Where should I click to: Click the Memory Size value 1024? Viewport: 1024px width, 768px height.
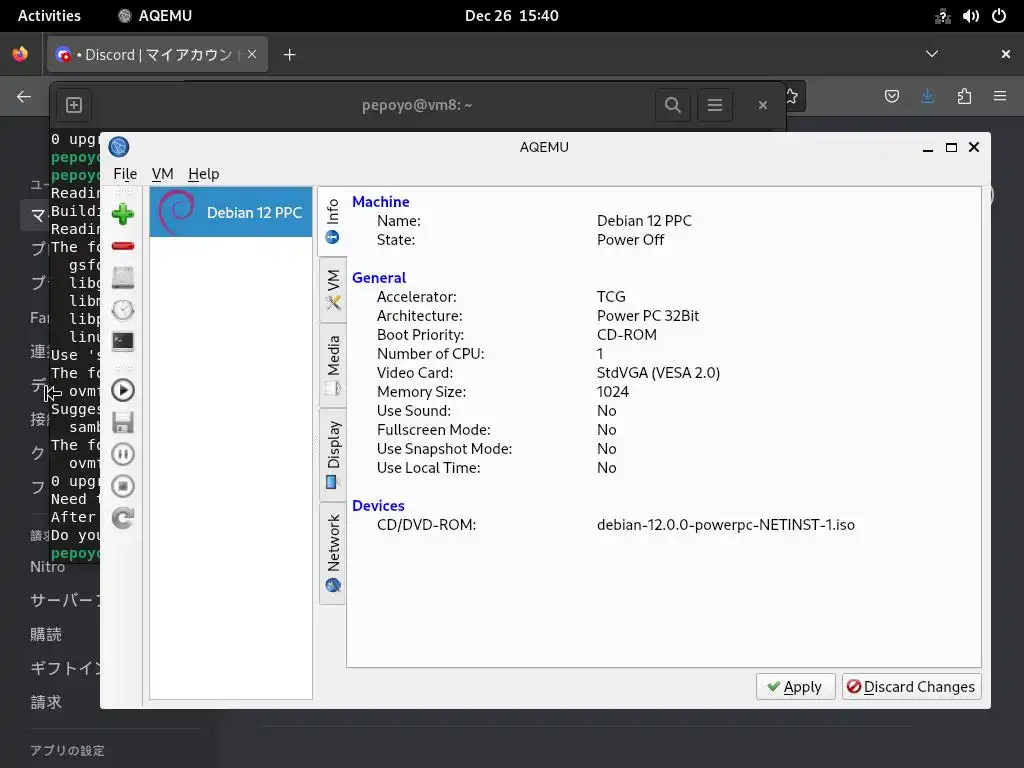tap(613, 391)
